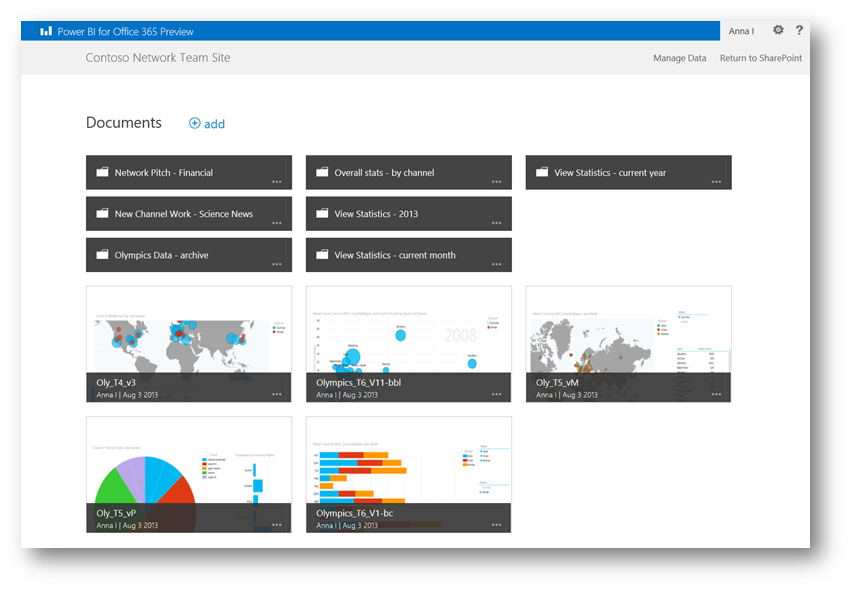
Task: Click Overall stats - by channel folder icon
Action: pyautogui.click(x=322, y=172)
